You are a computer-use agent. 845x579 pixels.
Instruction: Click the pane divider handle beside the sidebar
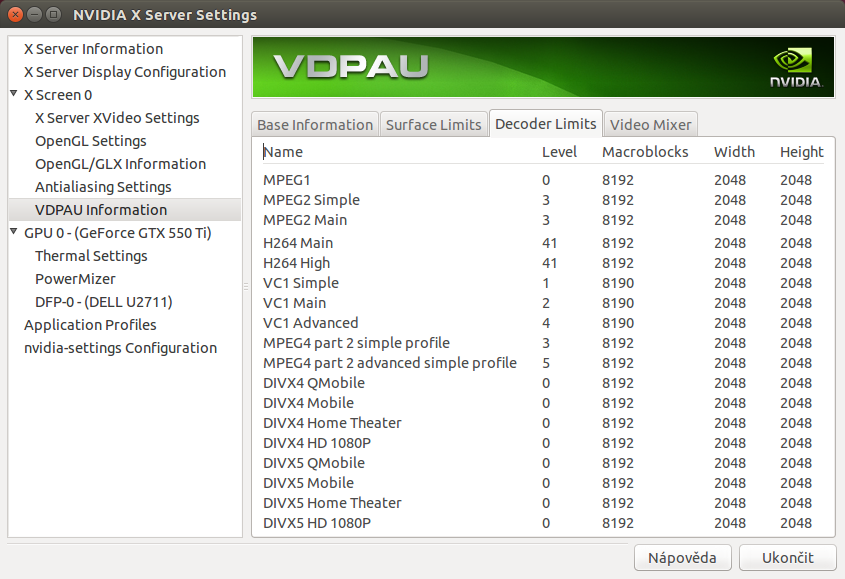click(246, 286)
